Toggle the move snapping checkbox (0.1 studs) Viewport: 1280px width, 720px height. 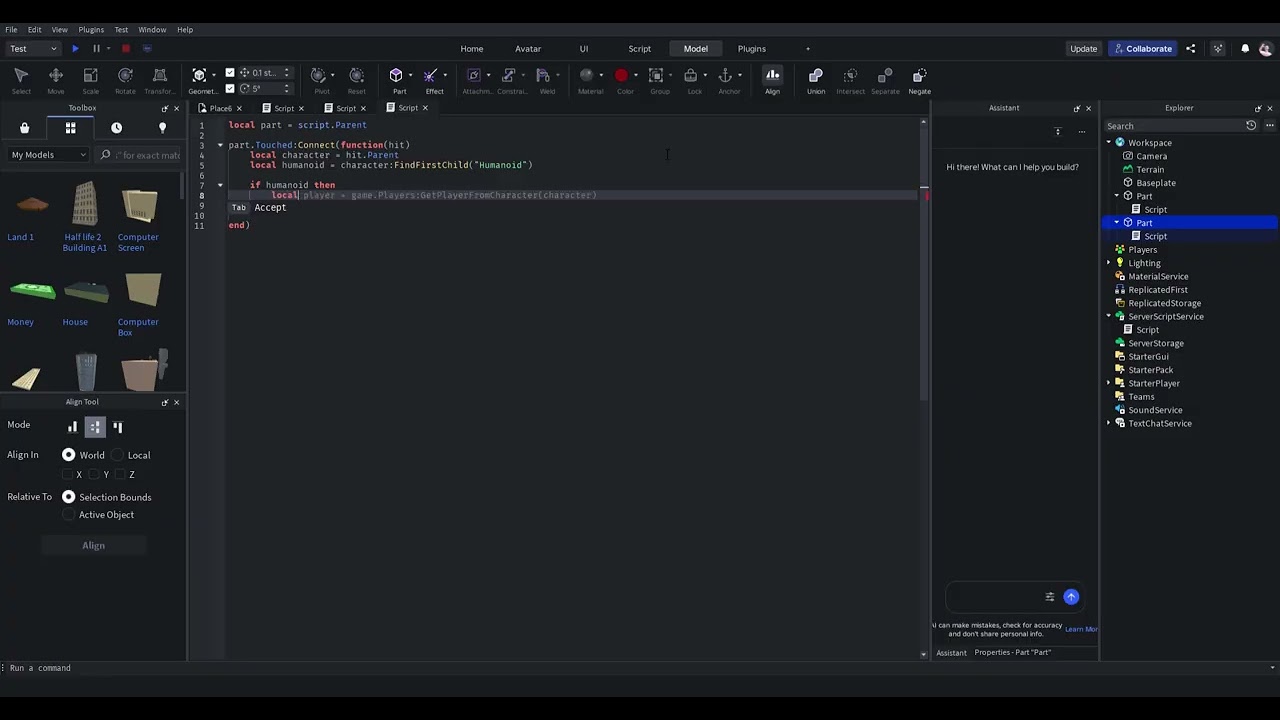(230, 72)
